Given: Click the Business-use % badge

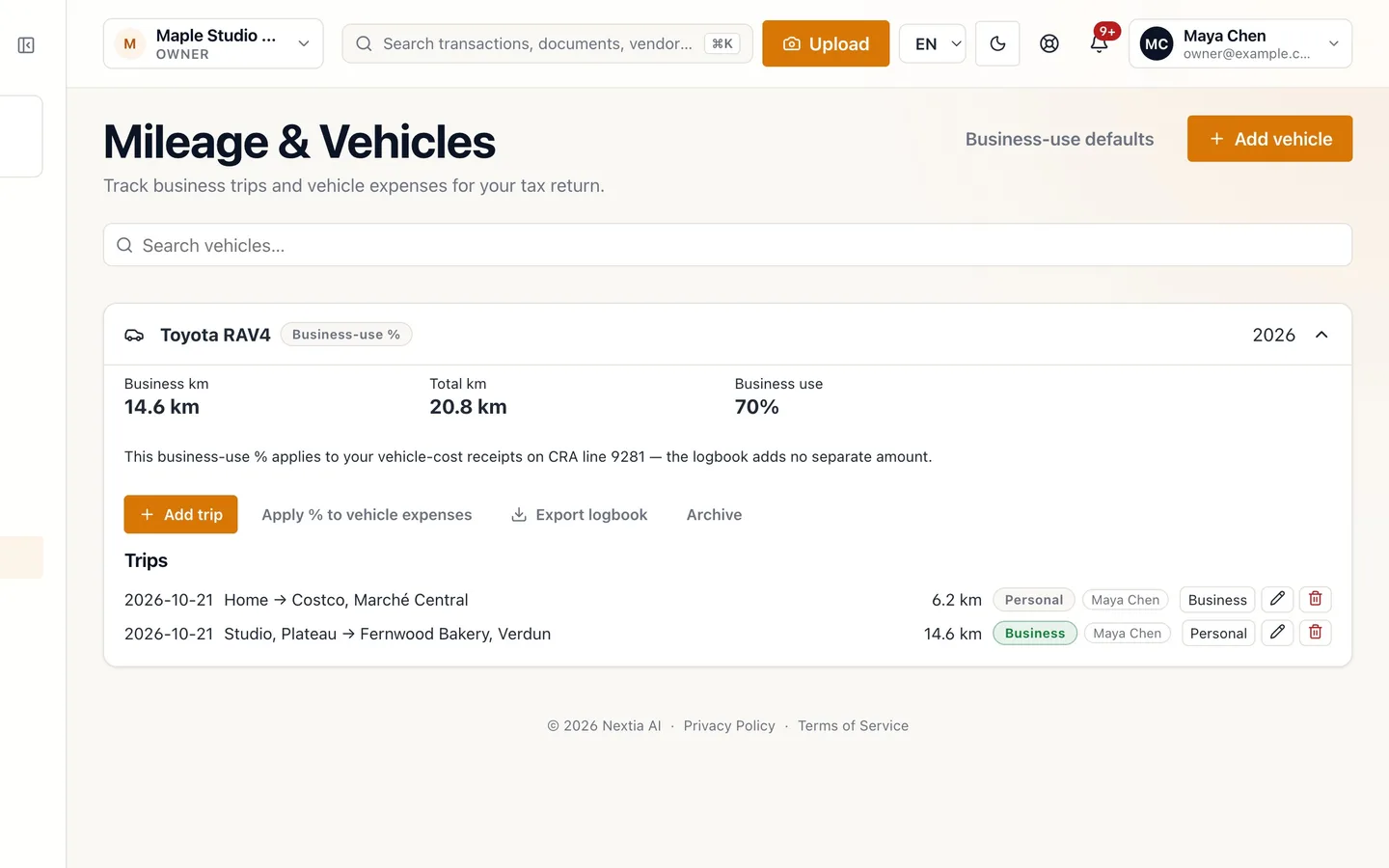Looking at the screenshot, I should point(346,335).
